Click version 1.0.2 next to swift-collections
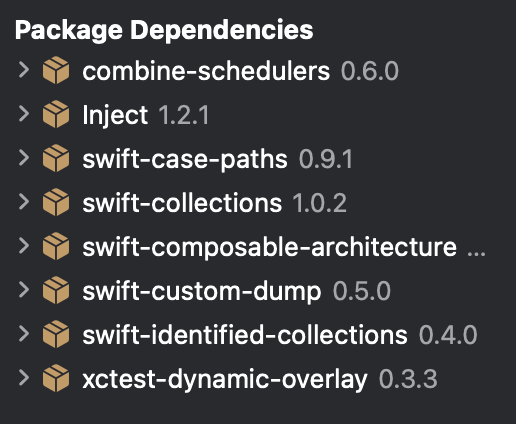Viewport: 516px width, 424px height. pyautogui.click(x=320, y=203)
